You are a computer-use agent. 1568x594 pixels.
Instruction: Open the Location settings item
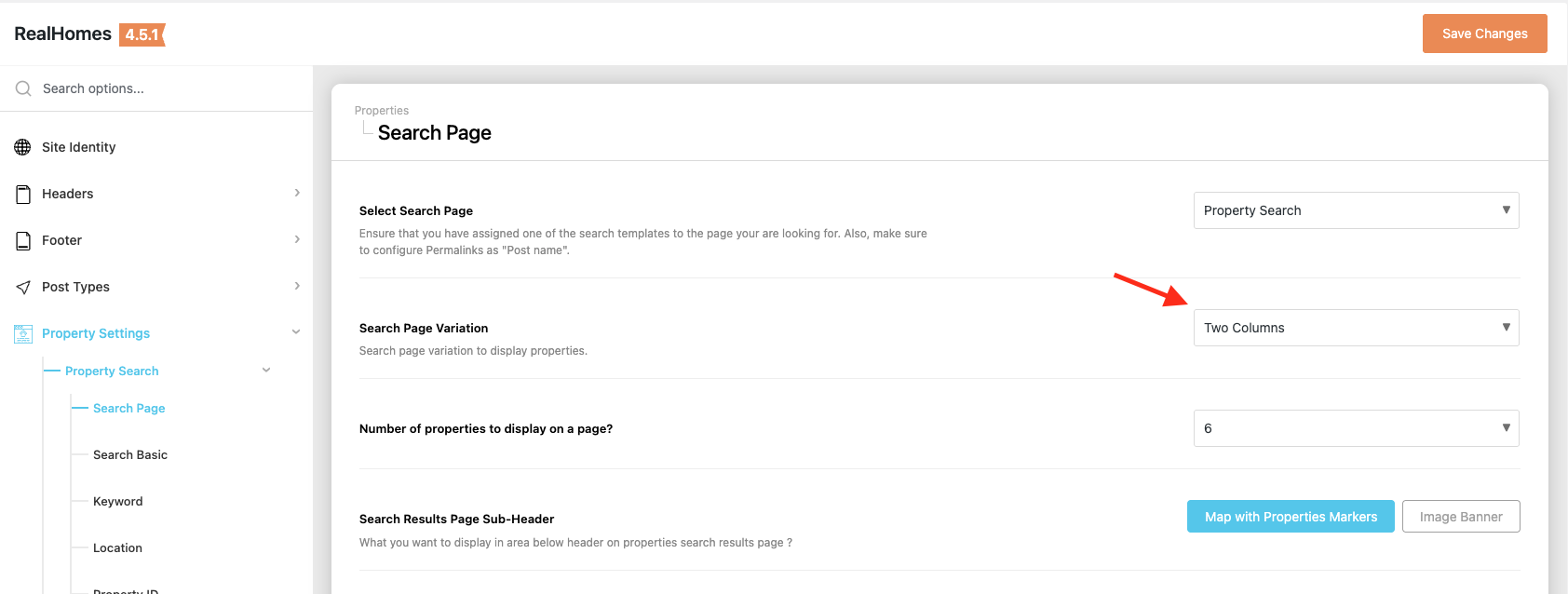click(118, 547)
